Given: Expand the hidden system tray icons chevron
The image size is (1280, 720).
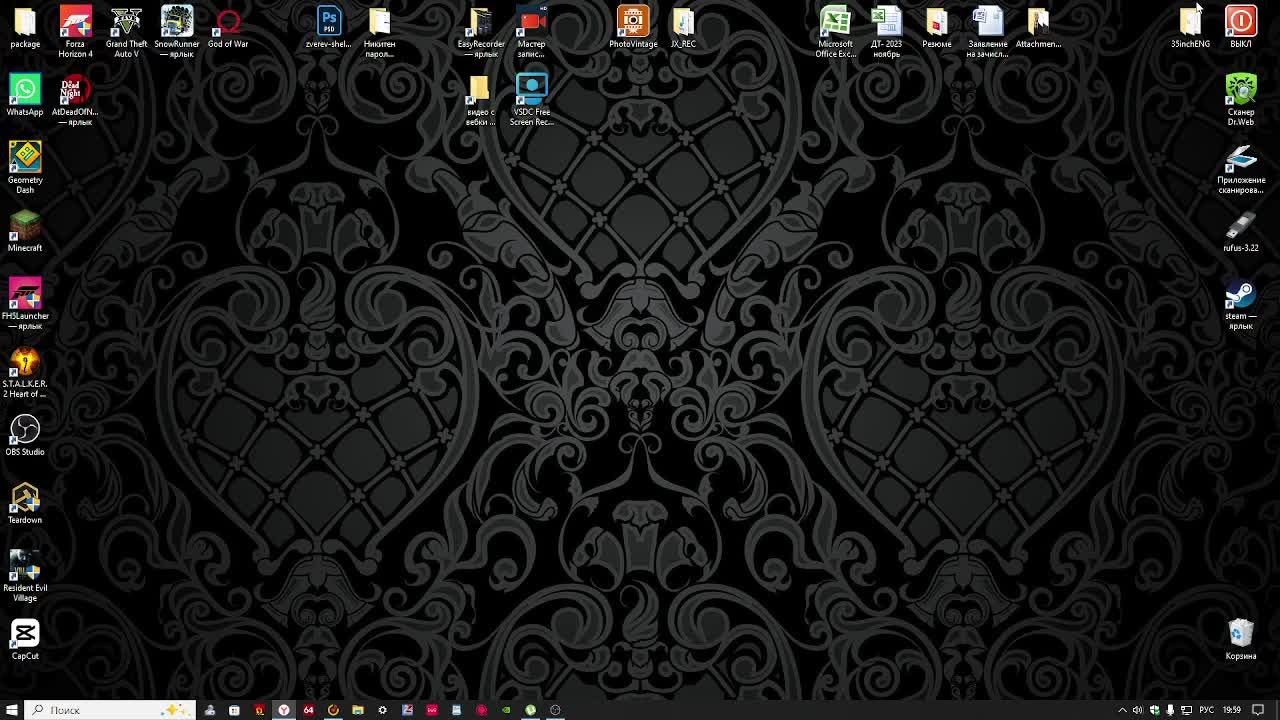Looking at the screenshot, I should (1122, 710).
